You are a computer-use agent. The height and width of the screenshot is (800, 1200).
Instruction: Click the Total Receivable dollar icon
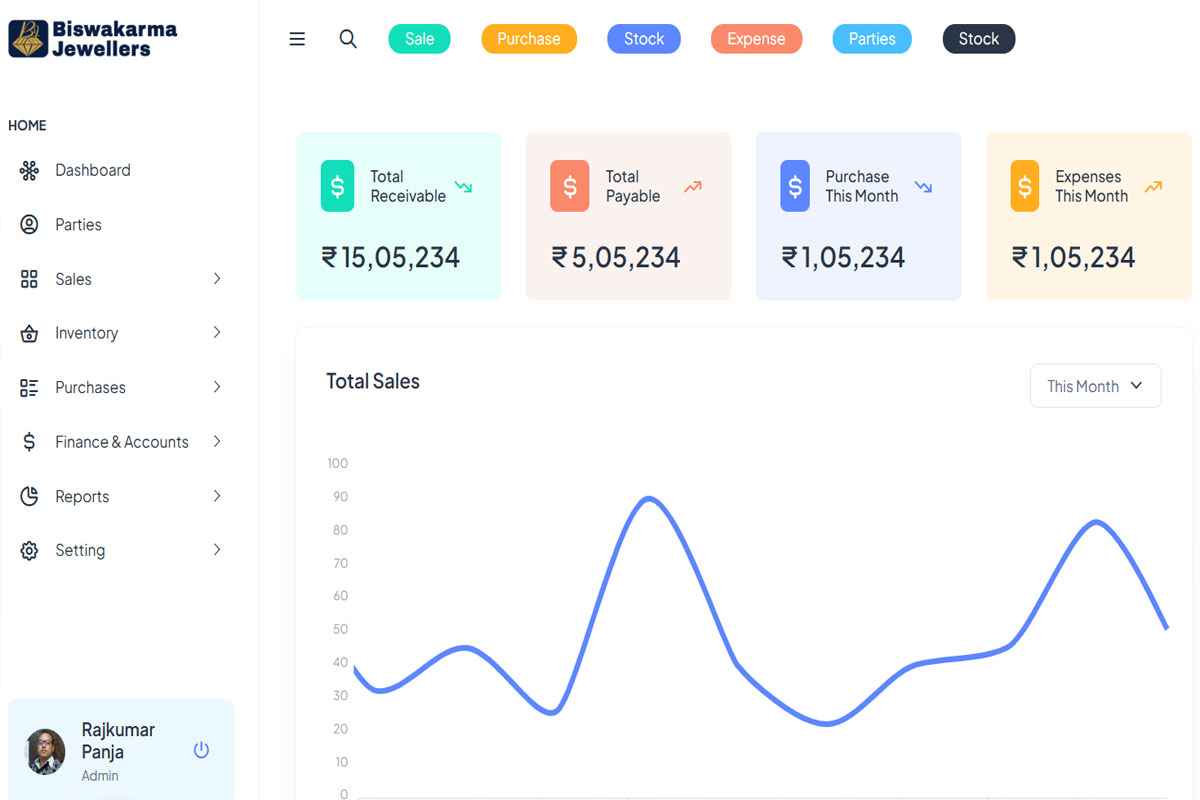337,186
